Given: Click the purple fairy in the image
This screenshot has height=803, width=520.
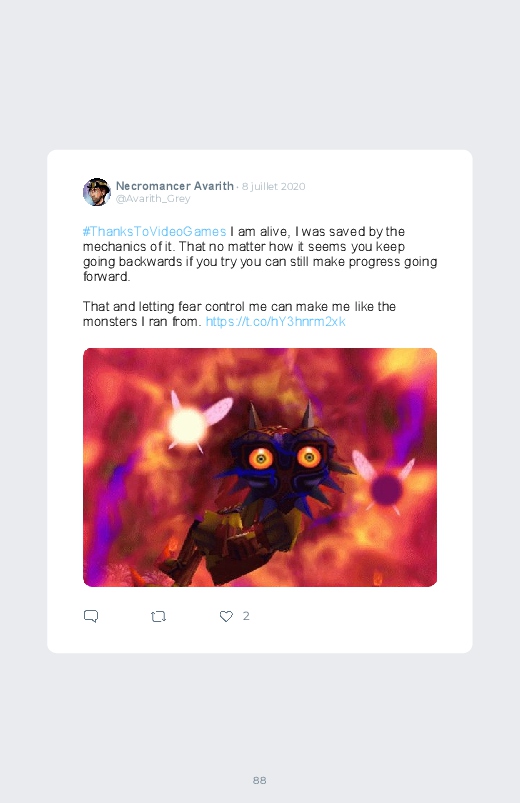Looking at the screenshot, I should pos(386,487).
